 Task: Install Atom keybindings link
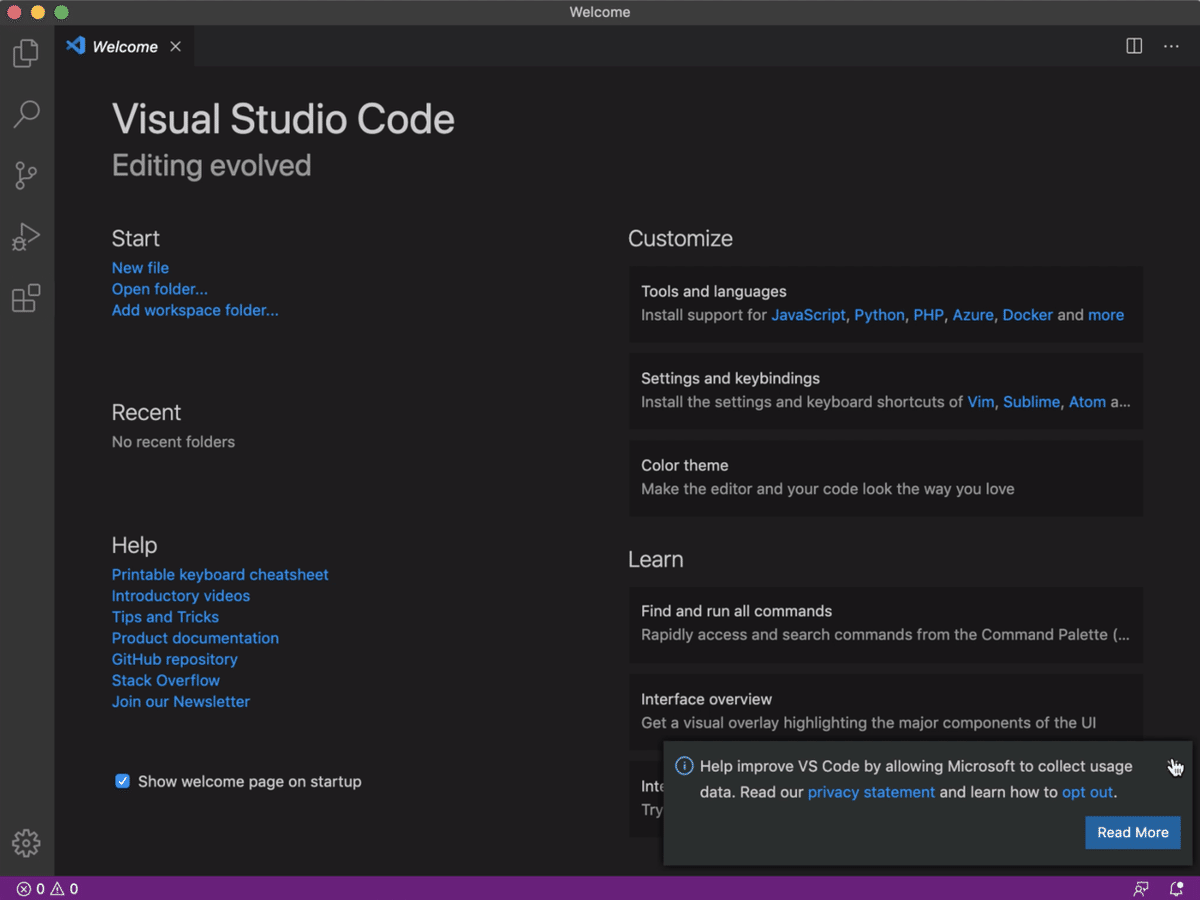(1087, 402)
